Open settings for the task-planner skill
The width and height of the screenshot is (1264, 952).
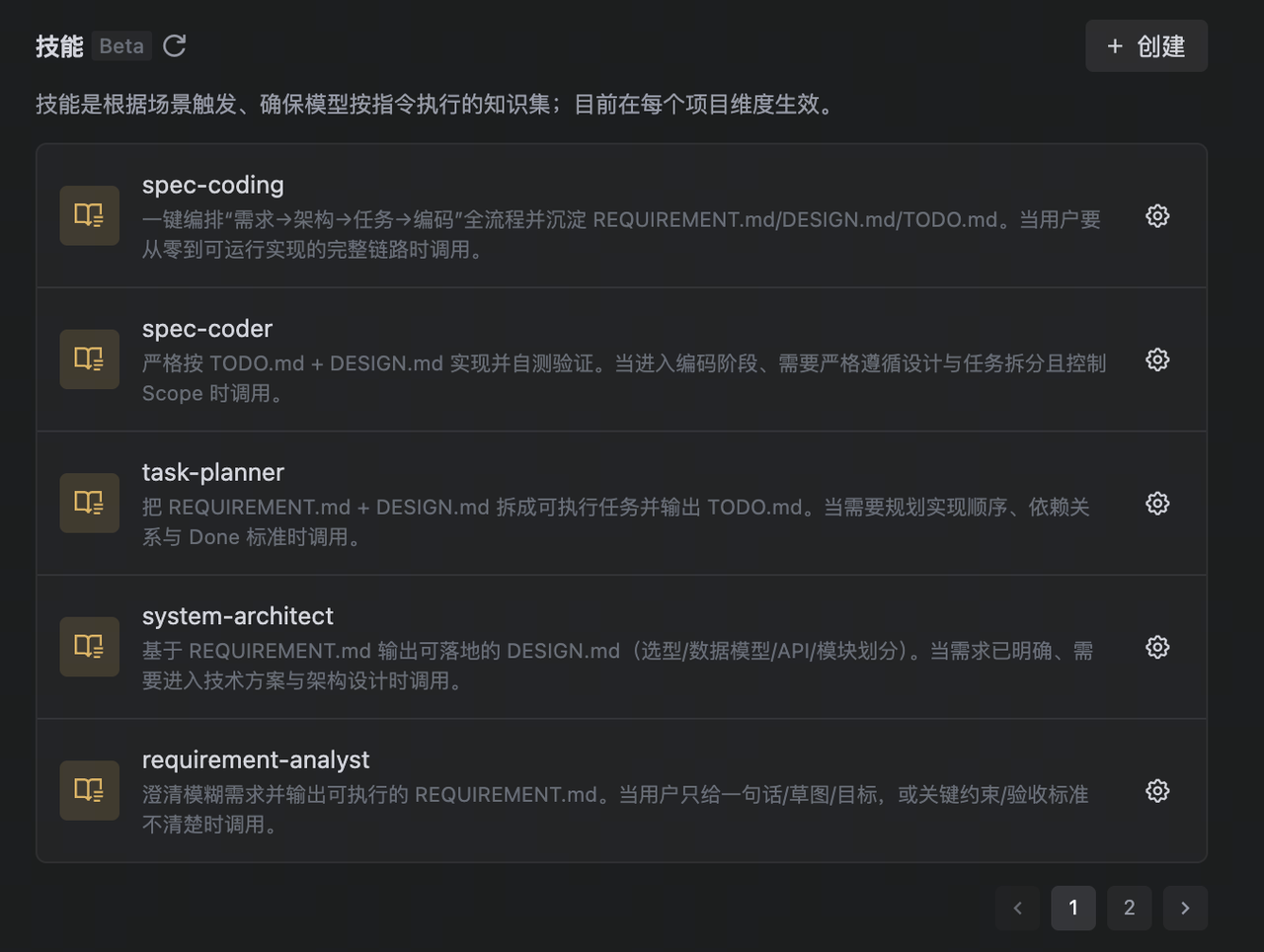click(x=1156, y=504)
